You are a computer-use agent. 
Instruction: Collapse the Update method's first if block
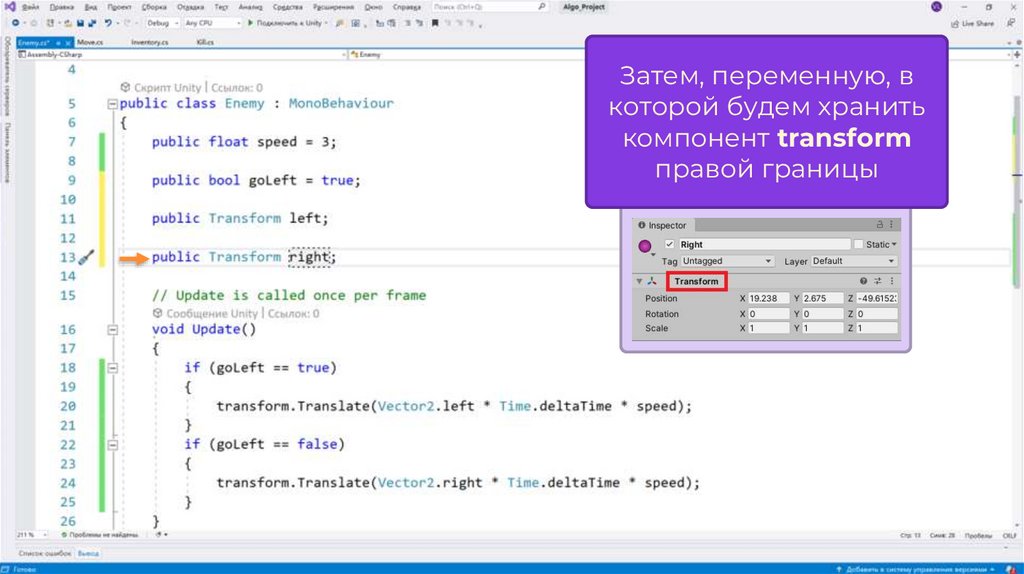tap(112, 368)
